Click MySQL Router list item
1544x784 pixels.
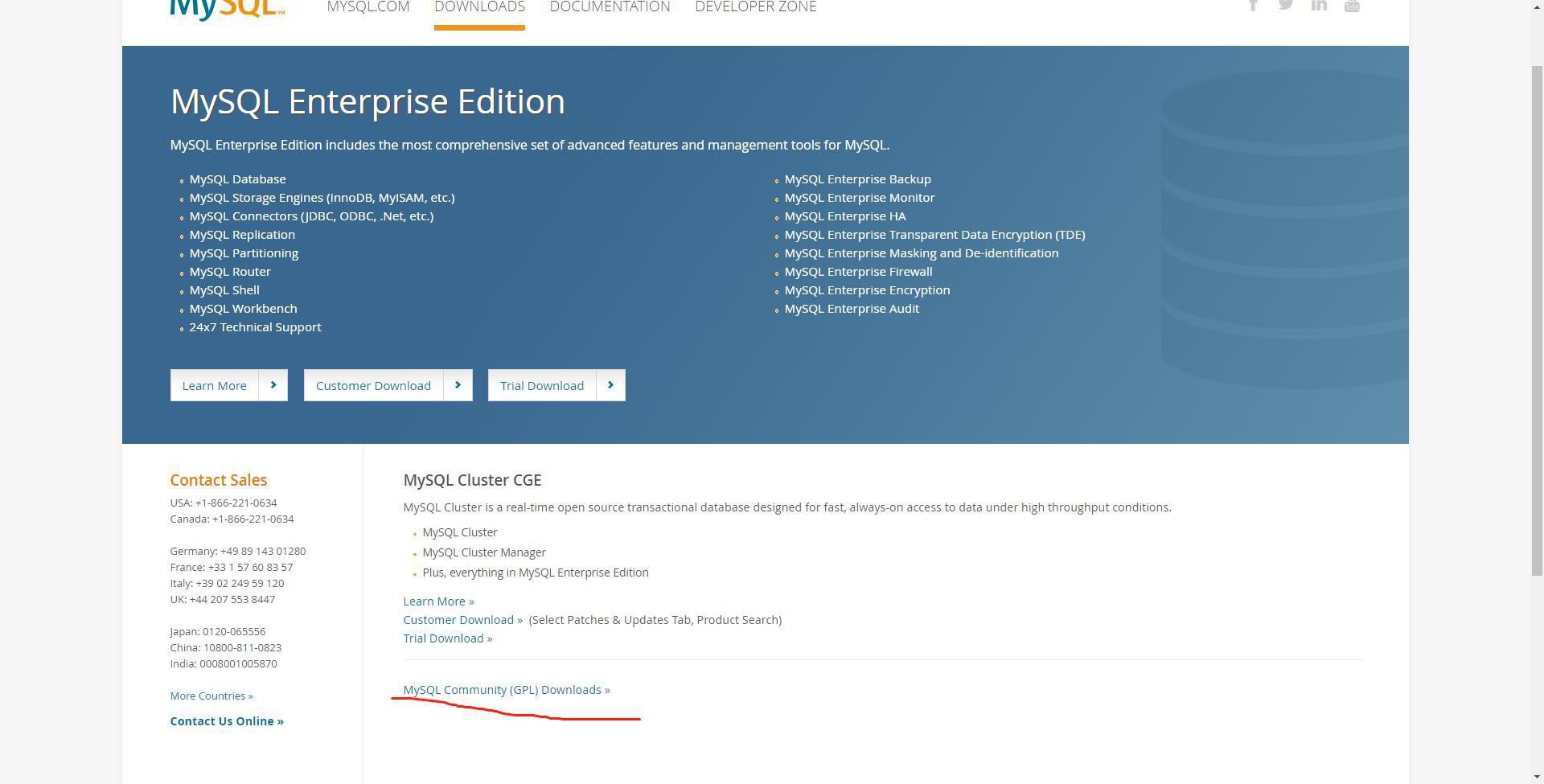coord(230,272)
